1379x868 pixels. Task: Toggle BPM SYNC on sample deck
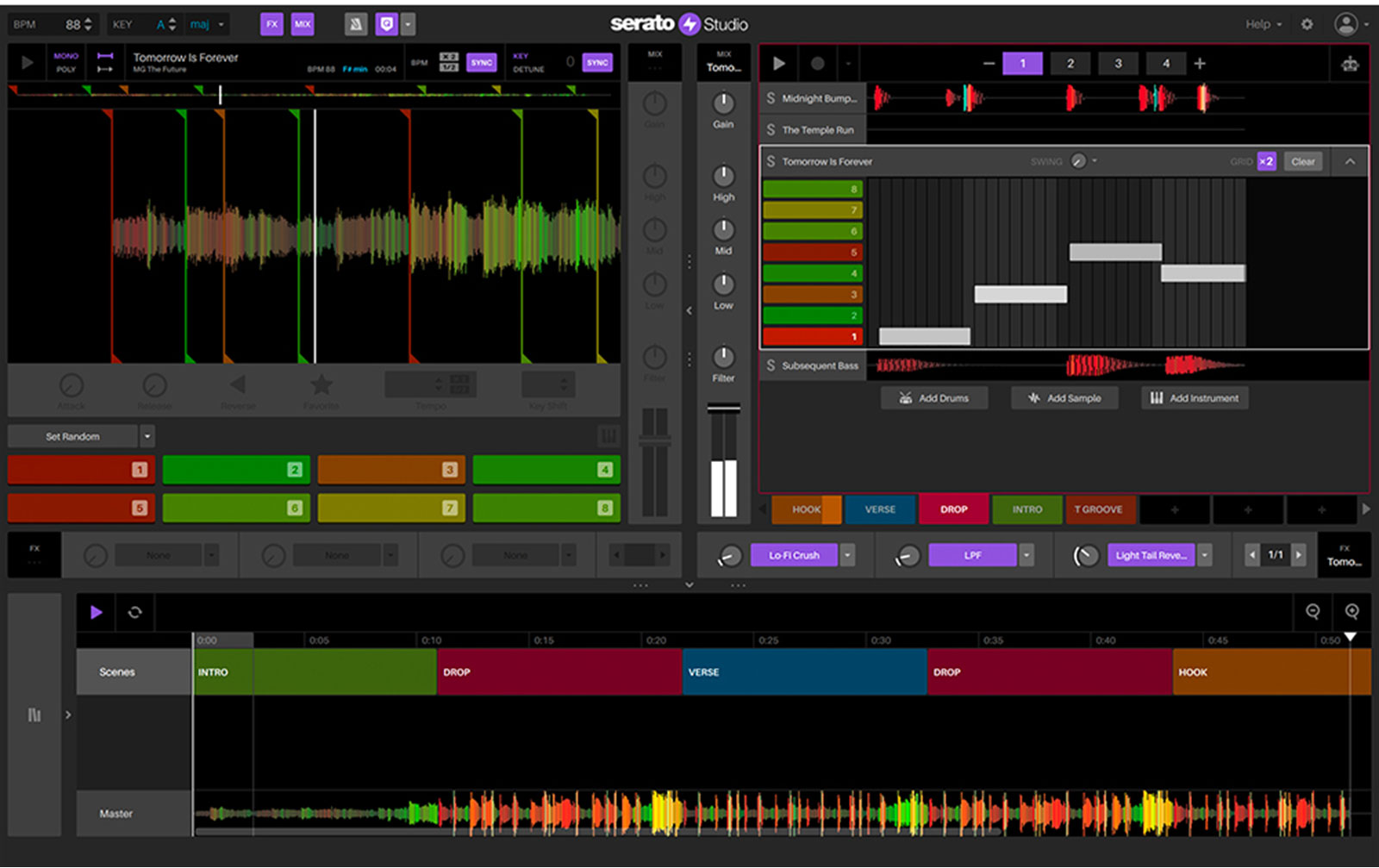click(482, 62)
